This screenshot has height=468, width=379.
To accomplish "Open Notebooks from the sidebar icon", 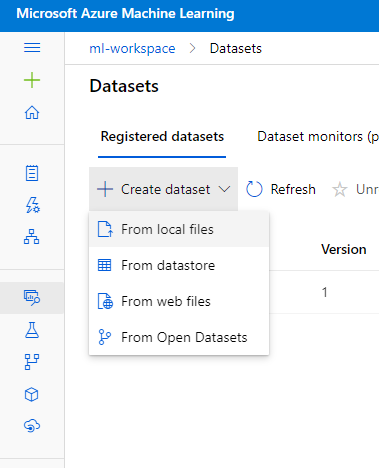I will (x=32, y=173).
